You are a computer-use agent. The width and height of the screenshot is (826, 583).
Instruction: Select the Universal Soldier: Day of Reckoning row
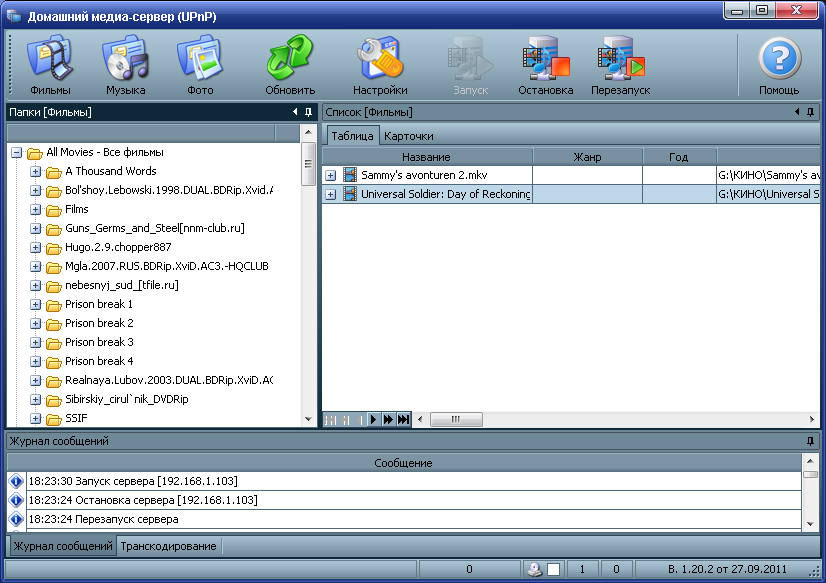point(445,194)
